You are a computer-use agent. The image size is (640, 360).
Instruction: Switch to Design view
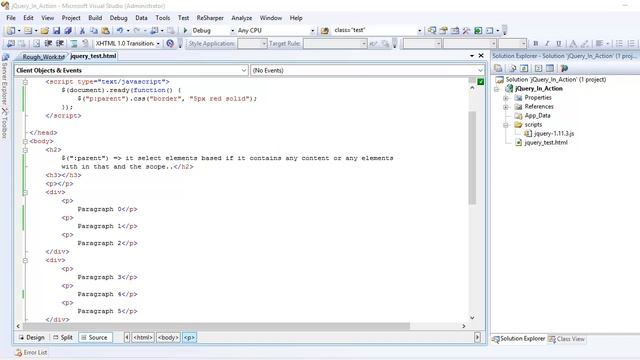pyautogui.click(x=31, y=338)
